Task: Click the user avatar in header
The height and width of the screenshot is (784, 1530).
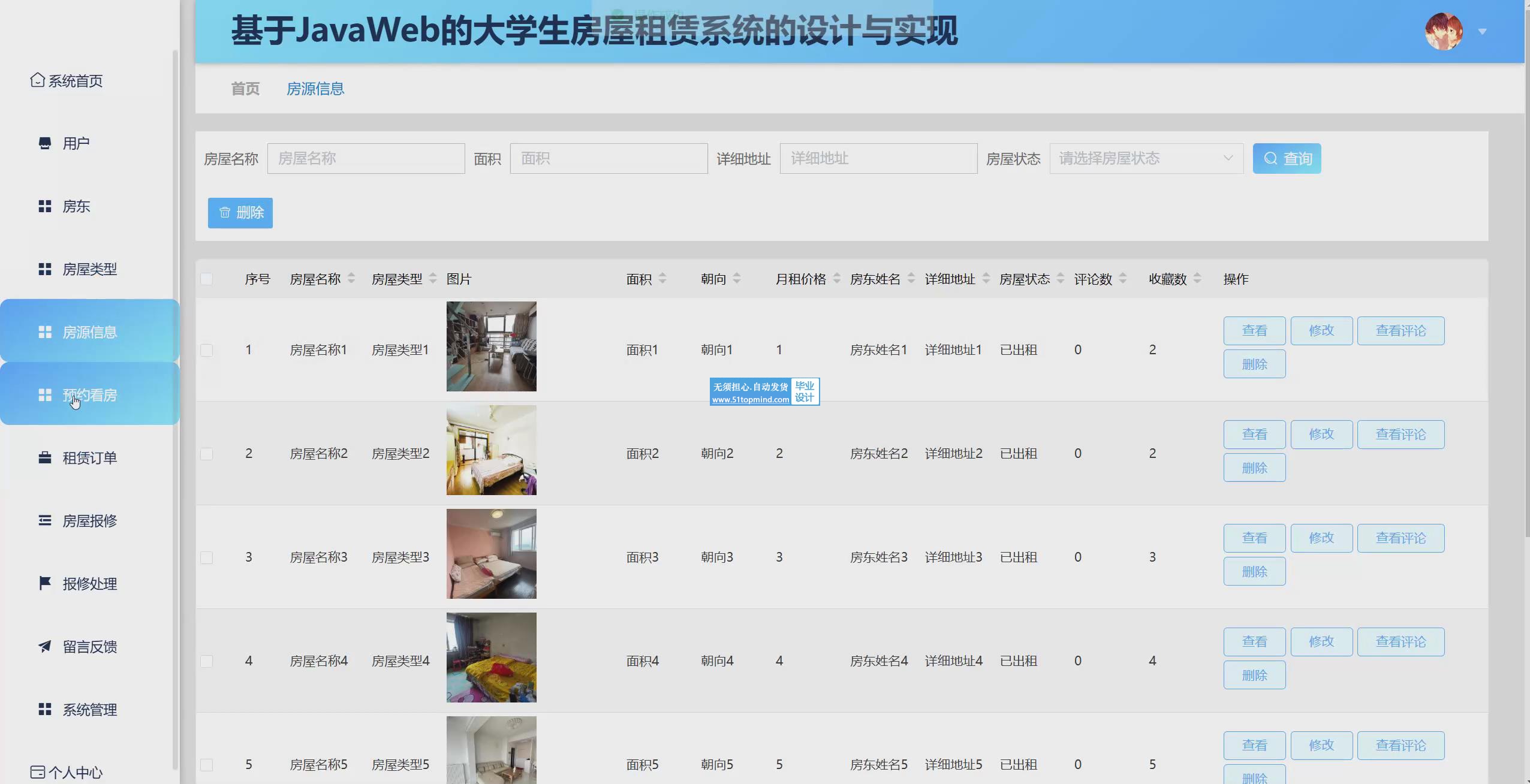Action: point(1444,31)
